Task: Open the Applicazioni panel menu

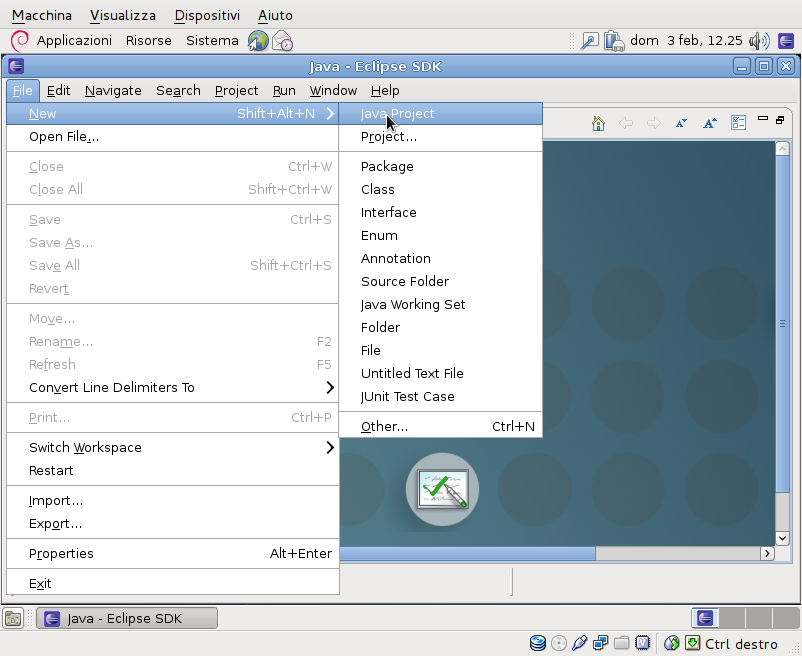Action: (74, 41)
